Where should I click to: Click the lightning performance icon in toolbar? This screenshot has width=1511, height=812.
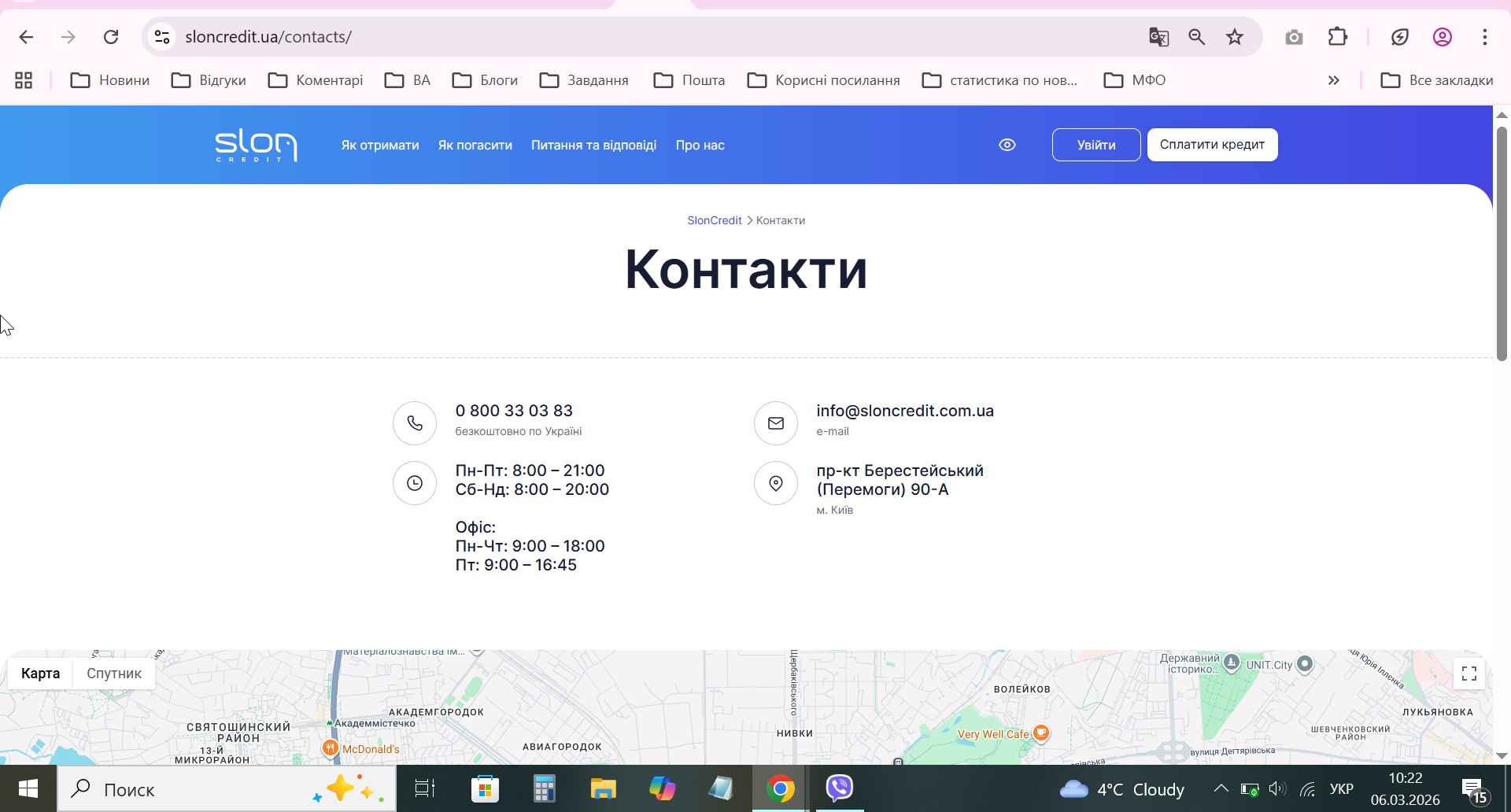coord(1400,37)
